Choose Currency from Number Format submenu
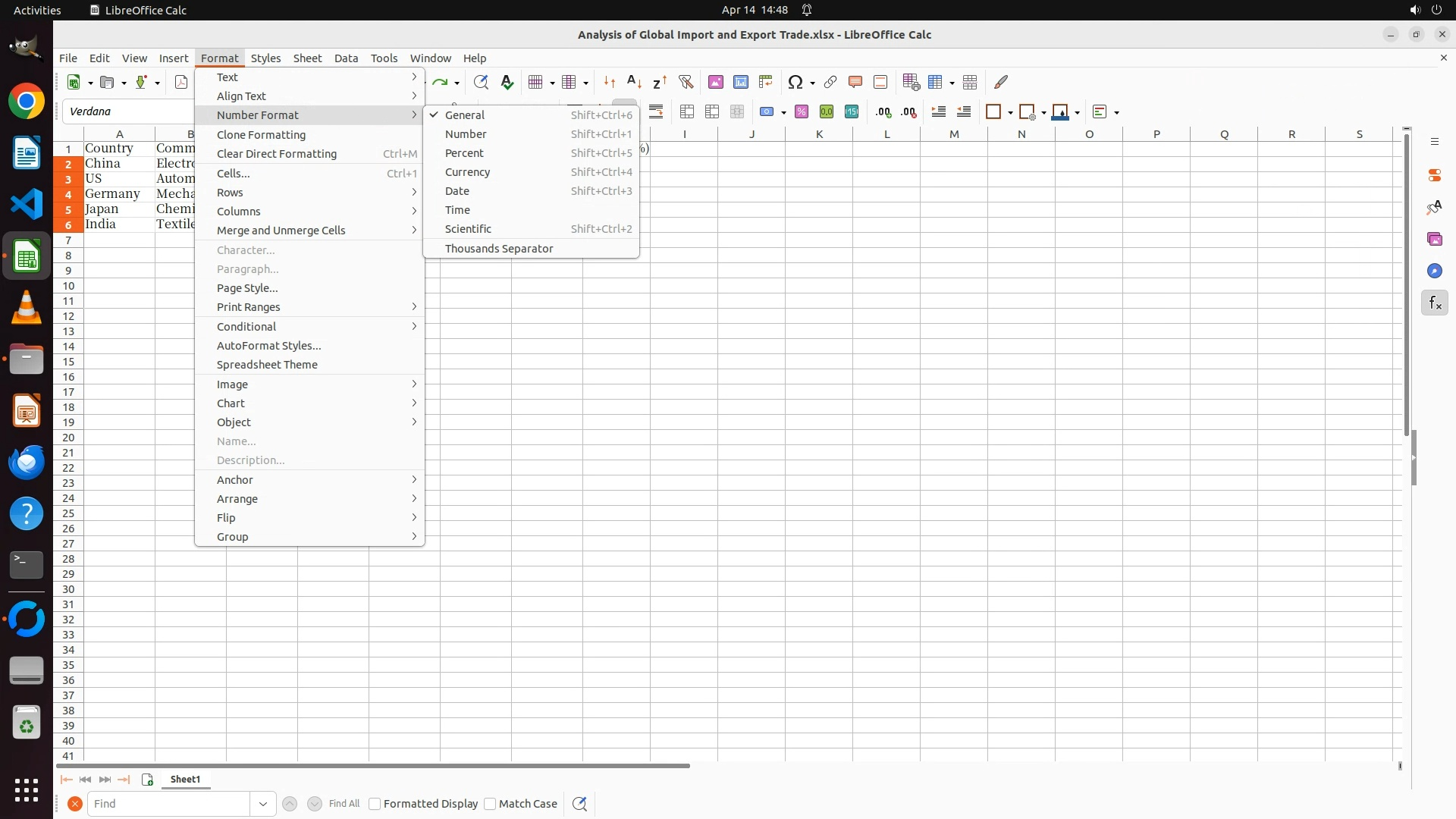 click(x=467, y=172)
